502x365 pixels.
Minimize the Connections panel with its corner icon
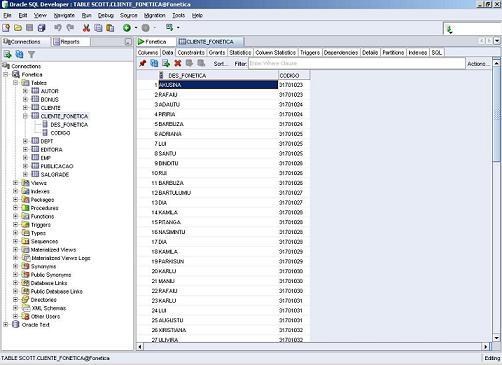coord(128,42)
